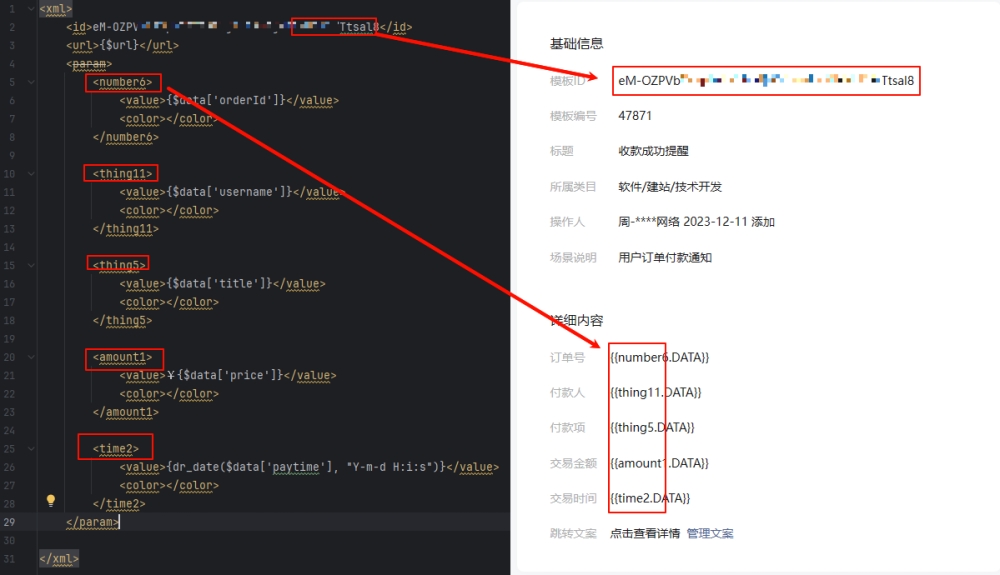Screen dimensions: 1000x575
Task: Open the 管理文案 link
Action: (710, 534)
